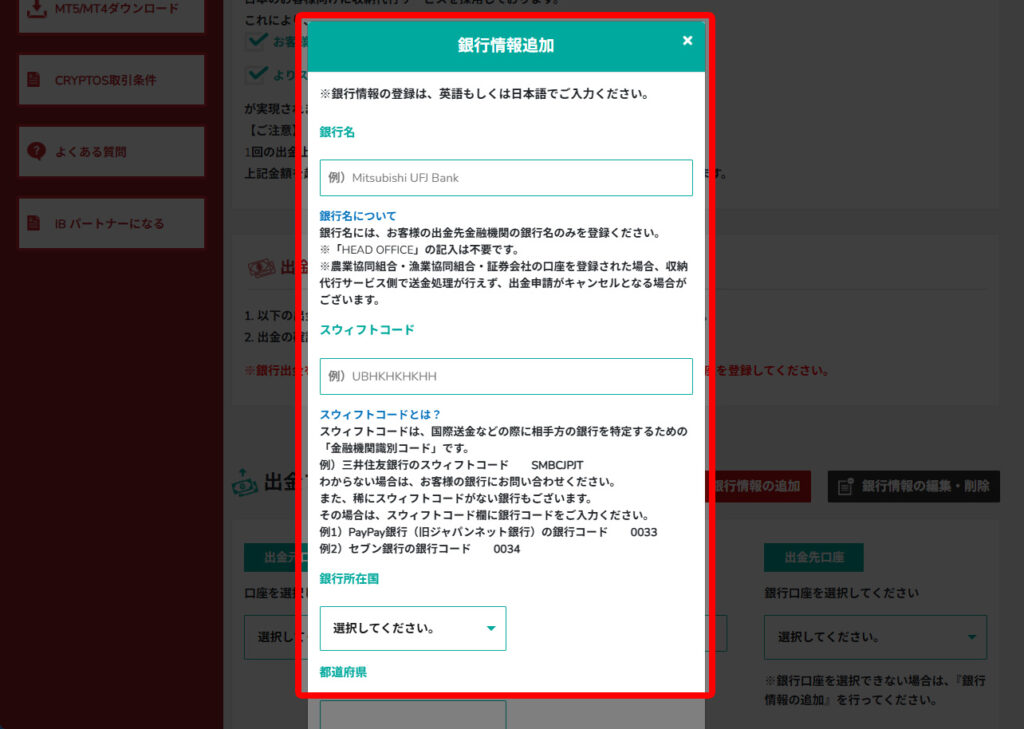1024x729 pixels.
Task: Open MT5/MT4ダウンロード sidebar item
Action: click(x=112, y=12)
